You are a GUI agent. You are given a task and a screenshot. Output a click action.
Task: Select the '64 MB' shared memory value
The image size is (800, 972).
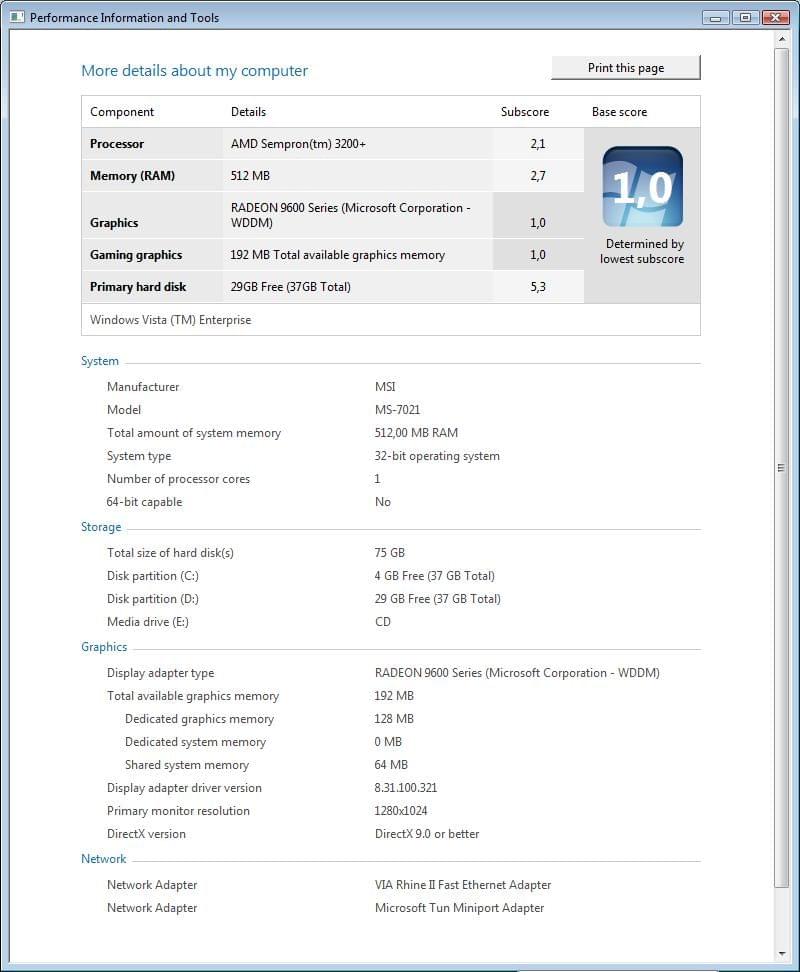[391, 764]
